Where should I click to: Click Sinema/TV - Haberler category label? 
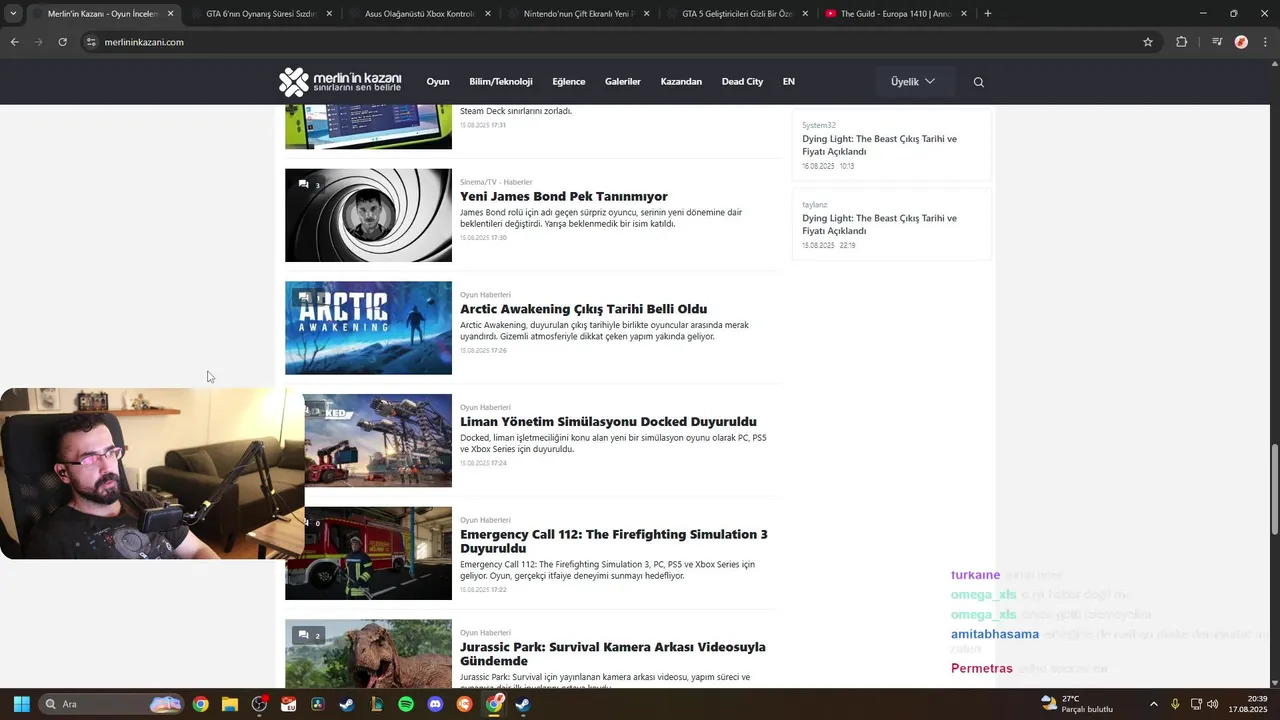(x=496, y=182)
